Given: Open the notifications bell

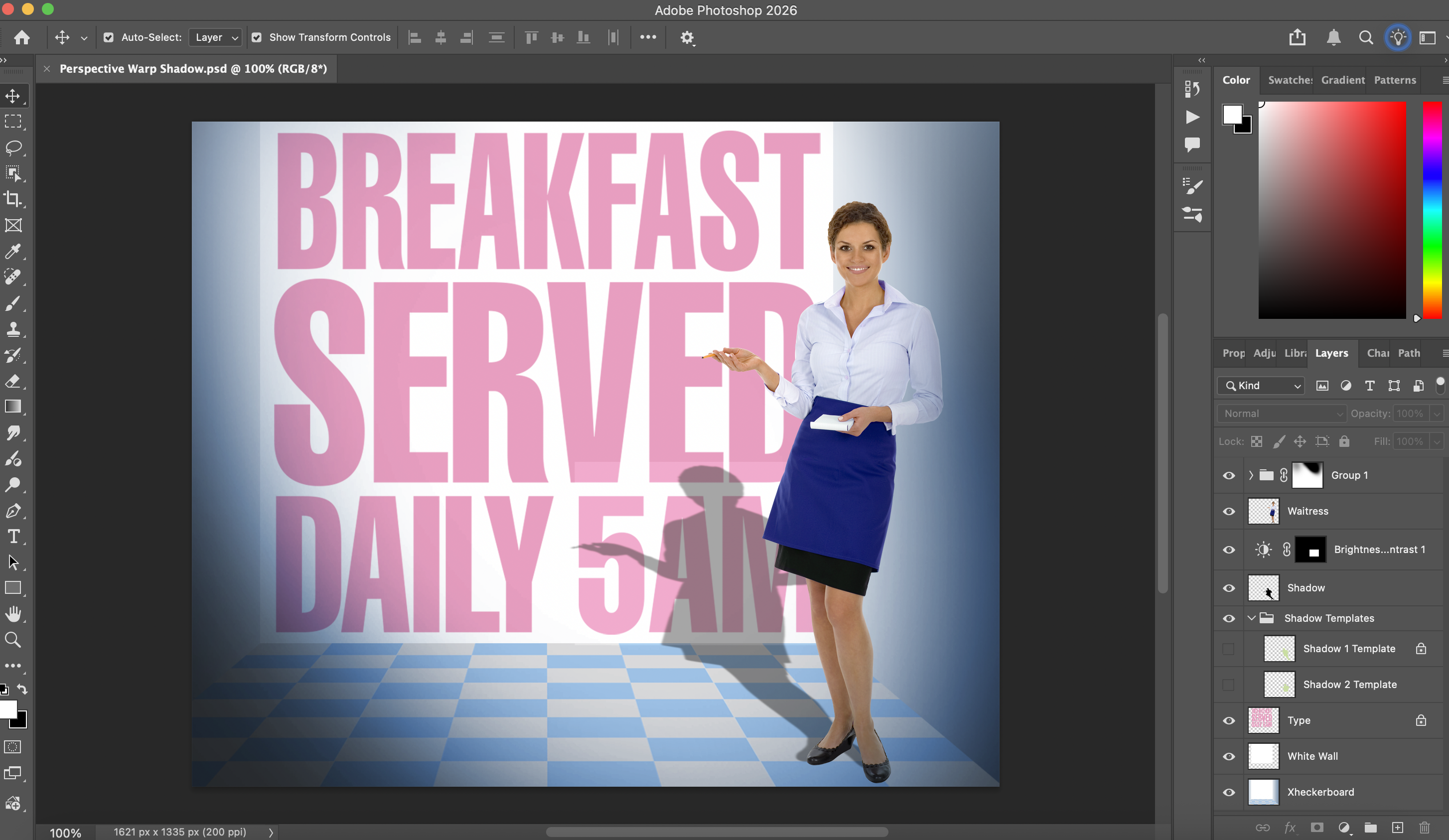Looking at the screenshot, I should pyautogui.click(x=1333, y=37).
